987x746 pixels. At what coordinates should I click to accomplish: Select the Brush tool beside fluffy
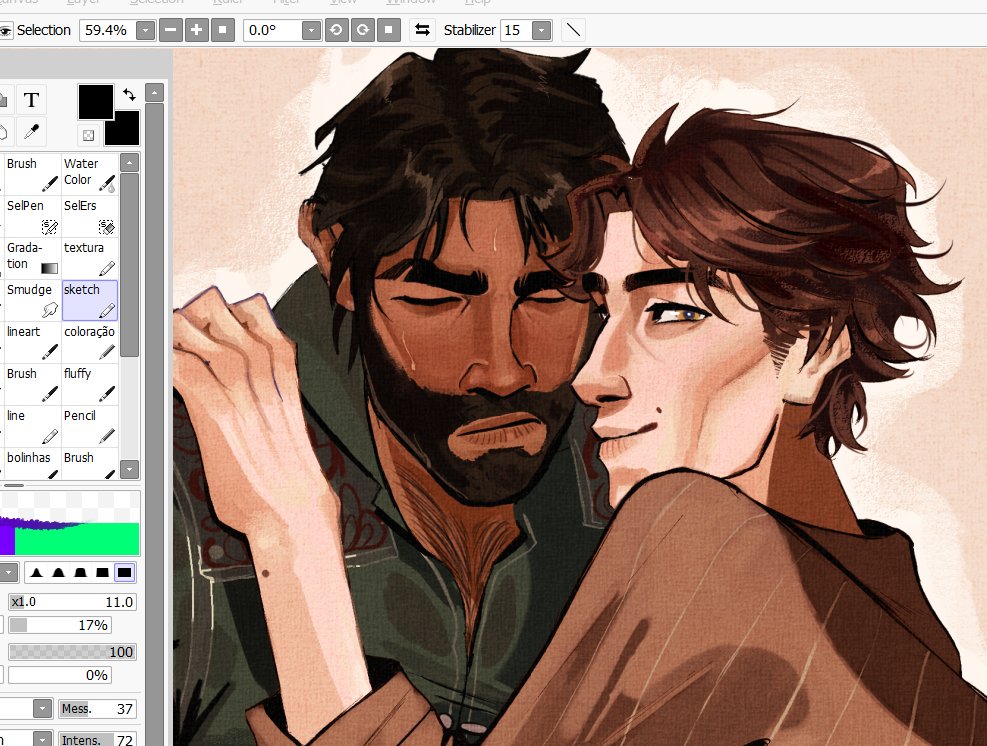click(x=31, y=384)
